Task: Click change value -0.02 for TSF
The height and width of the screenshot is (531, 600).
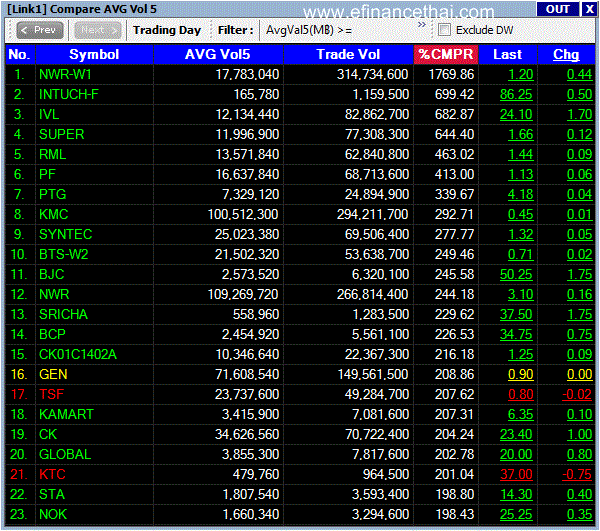Action: point(577,394)
